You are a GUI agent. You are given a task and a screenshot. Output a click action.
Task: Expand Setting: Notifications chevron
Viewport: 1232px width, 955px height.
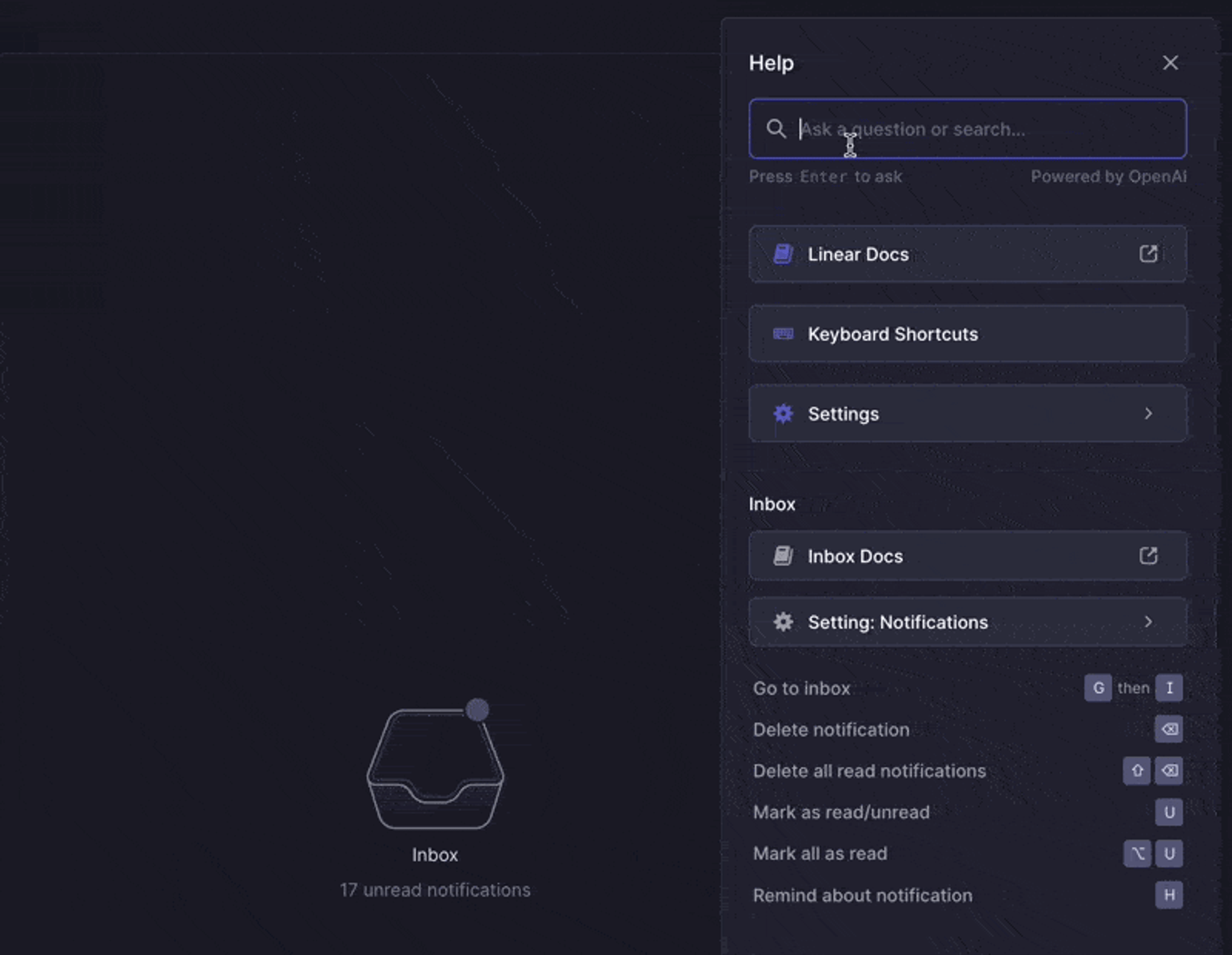coord(1148,622)
